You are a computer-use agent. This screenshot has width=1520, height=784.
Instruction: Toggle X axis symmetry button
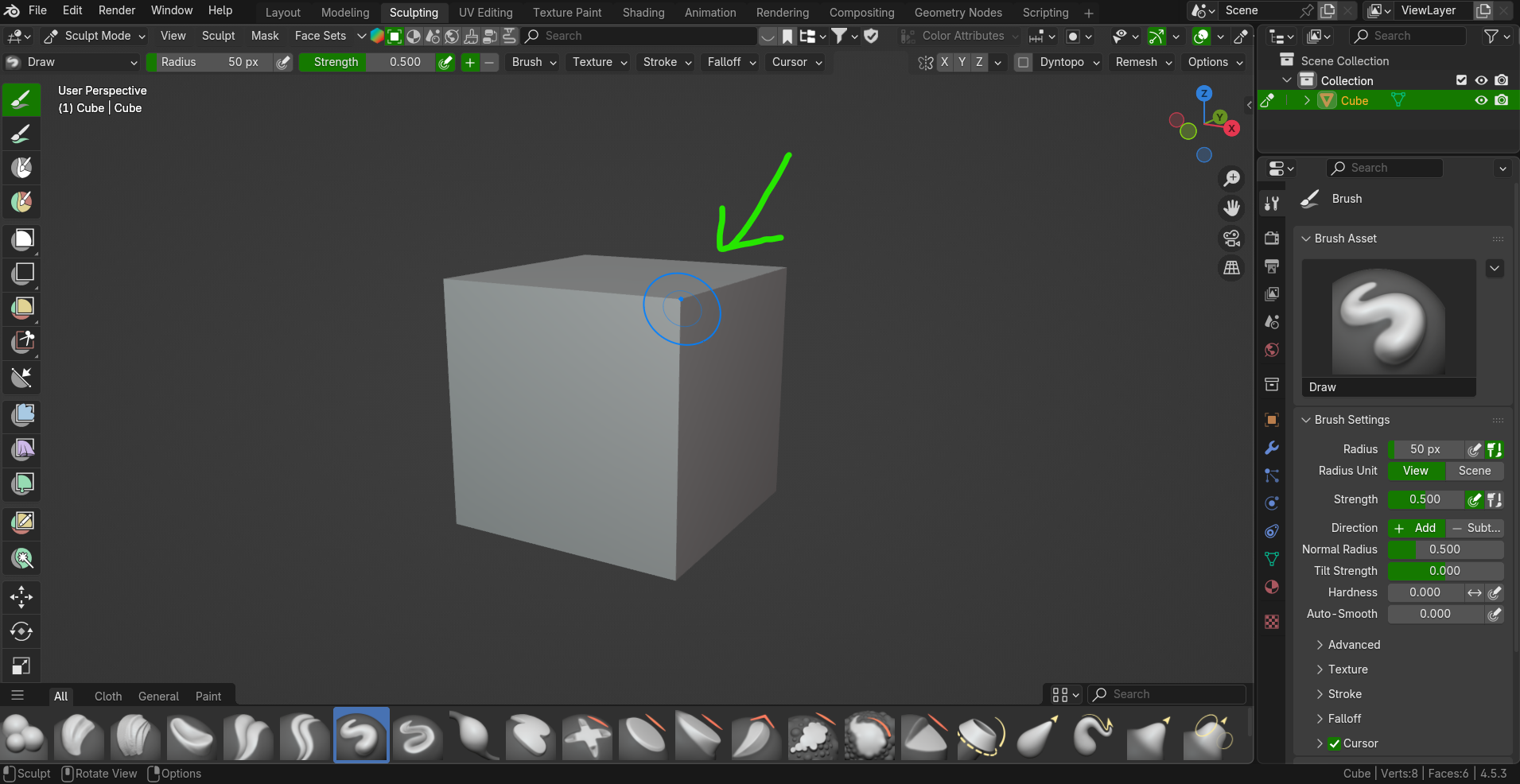click(x=944, y=62)
